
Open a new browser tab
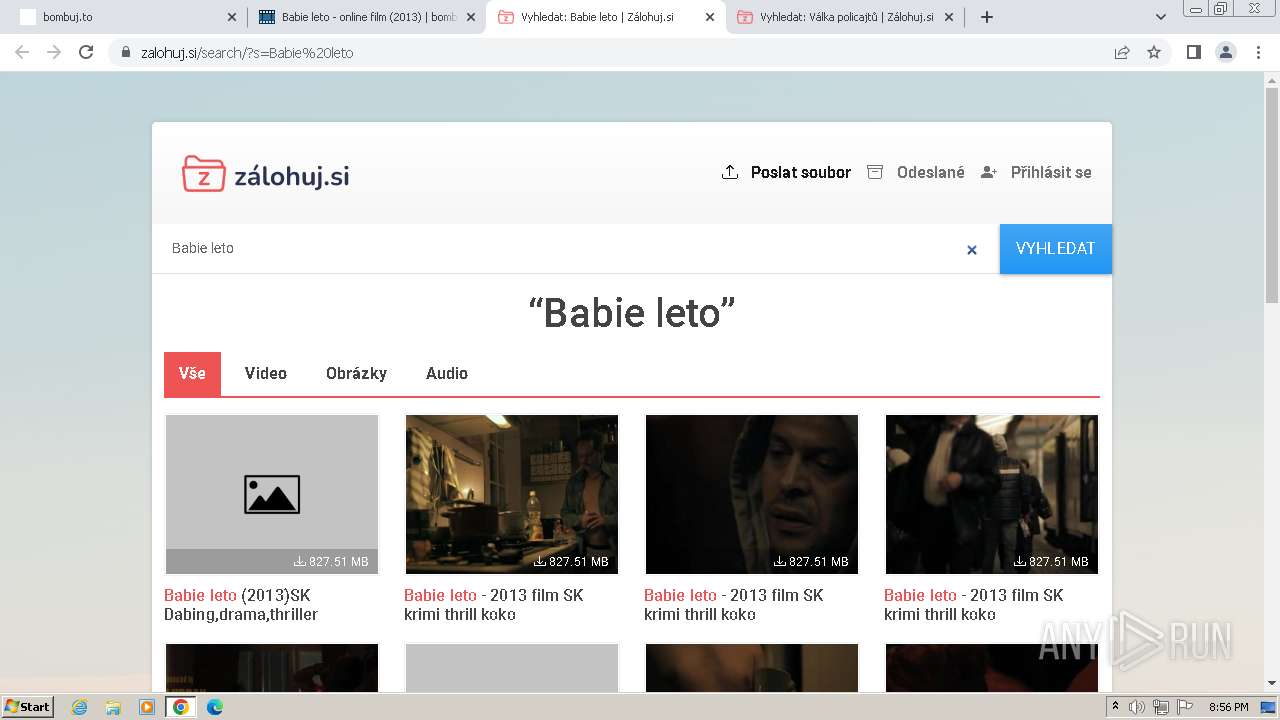tap(987, 17)
